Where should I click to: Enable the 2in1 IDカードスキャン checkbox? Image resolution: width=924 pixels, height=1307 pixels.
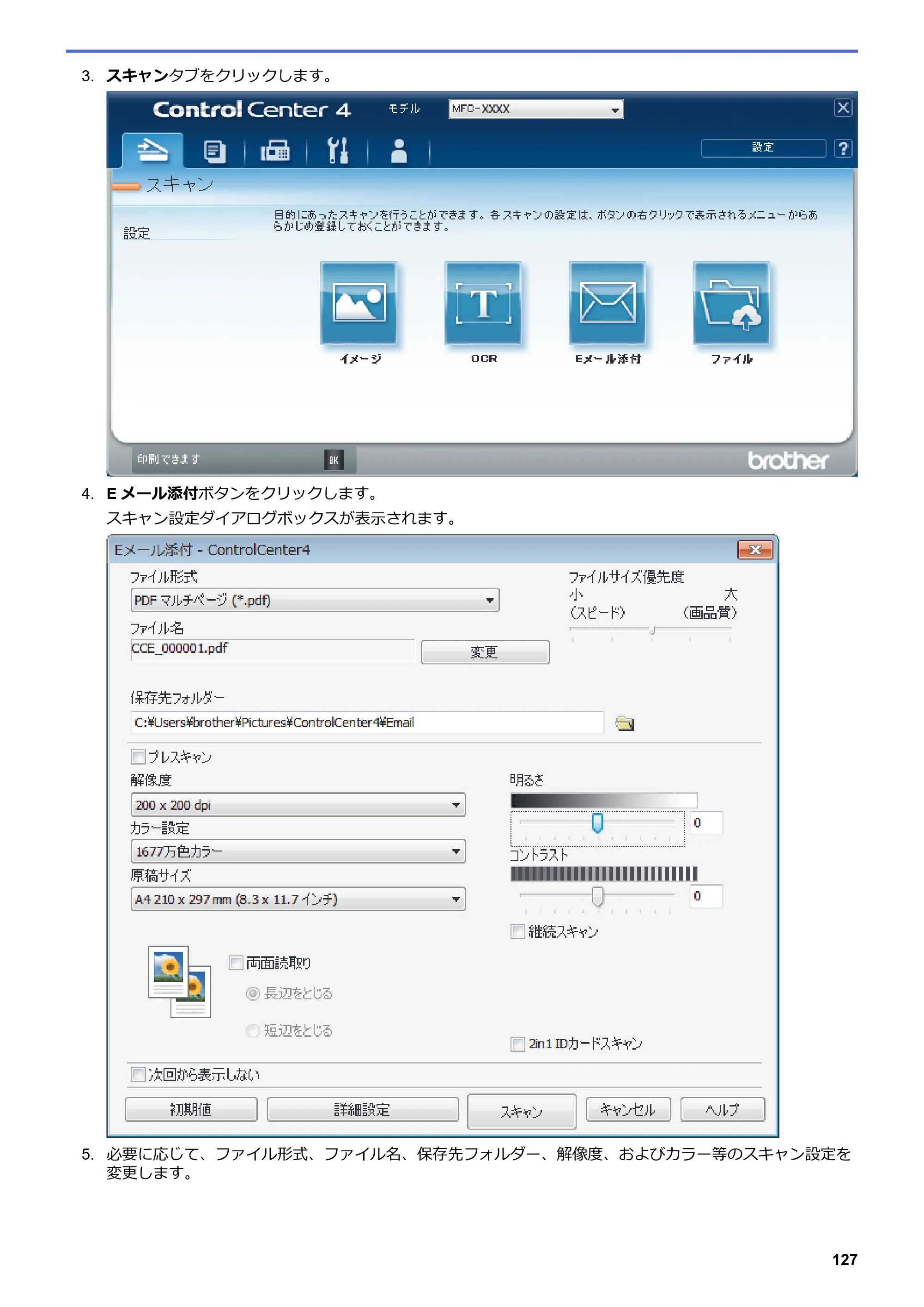pyautogui.click(x=517, y=1044)
